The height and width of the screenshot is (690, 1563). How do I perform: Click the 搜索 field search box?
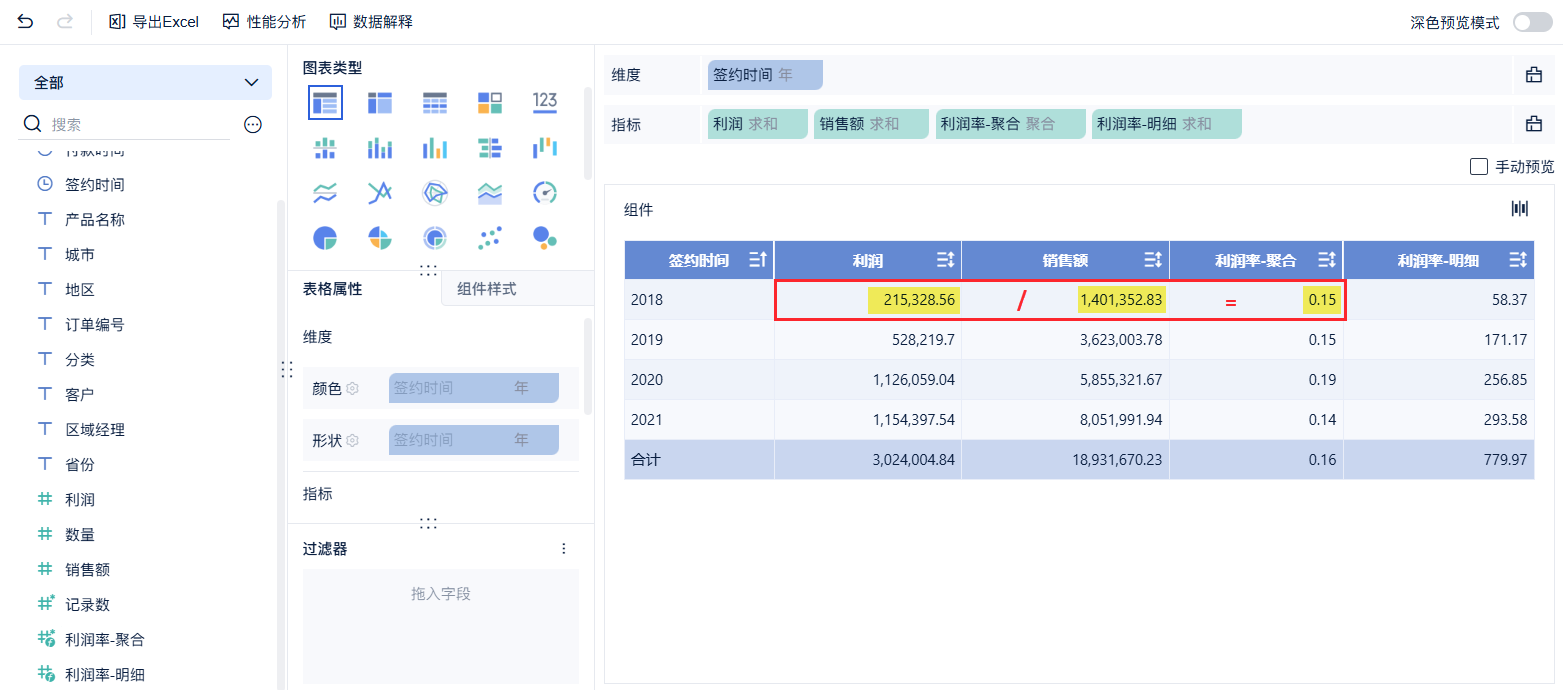(125, 124)
